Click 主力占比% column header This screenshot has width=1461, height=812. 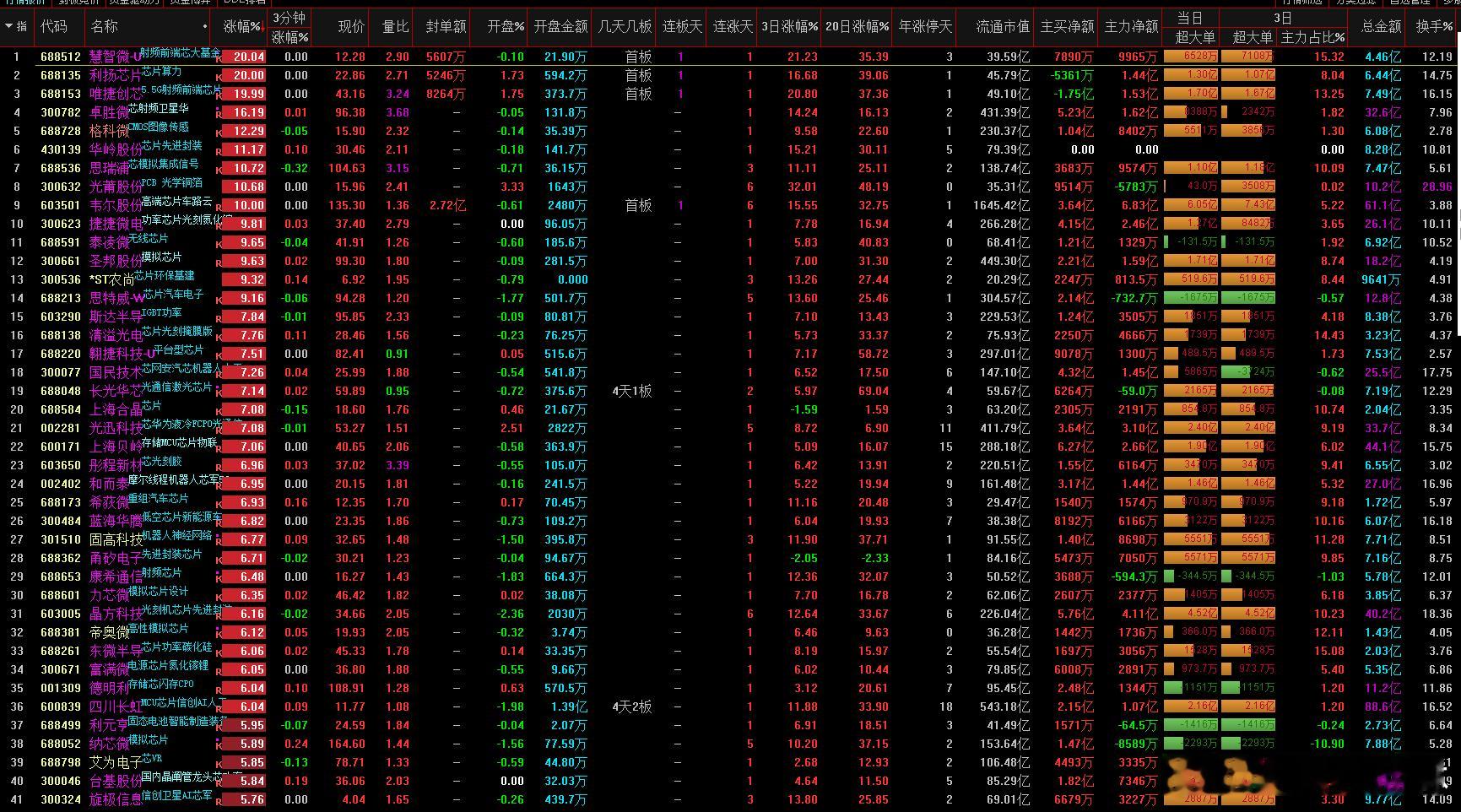[1312, 37]
